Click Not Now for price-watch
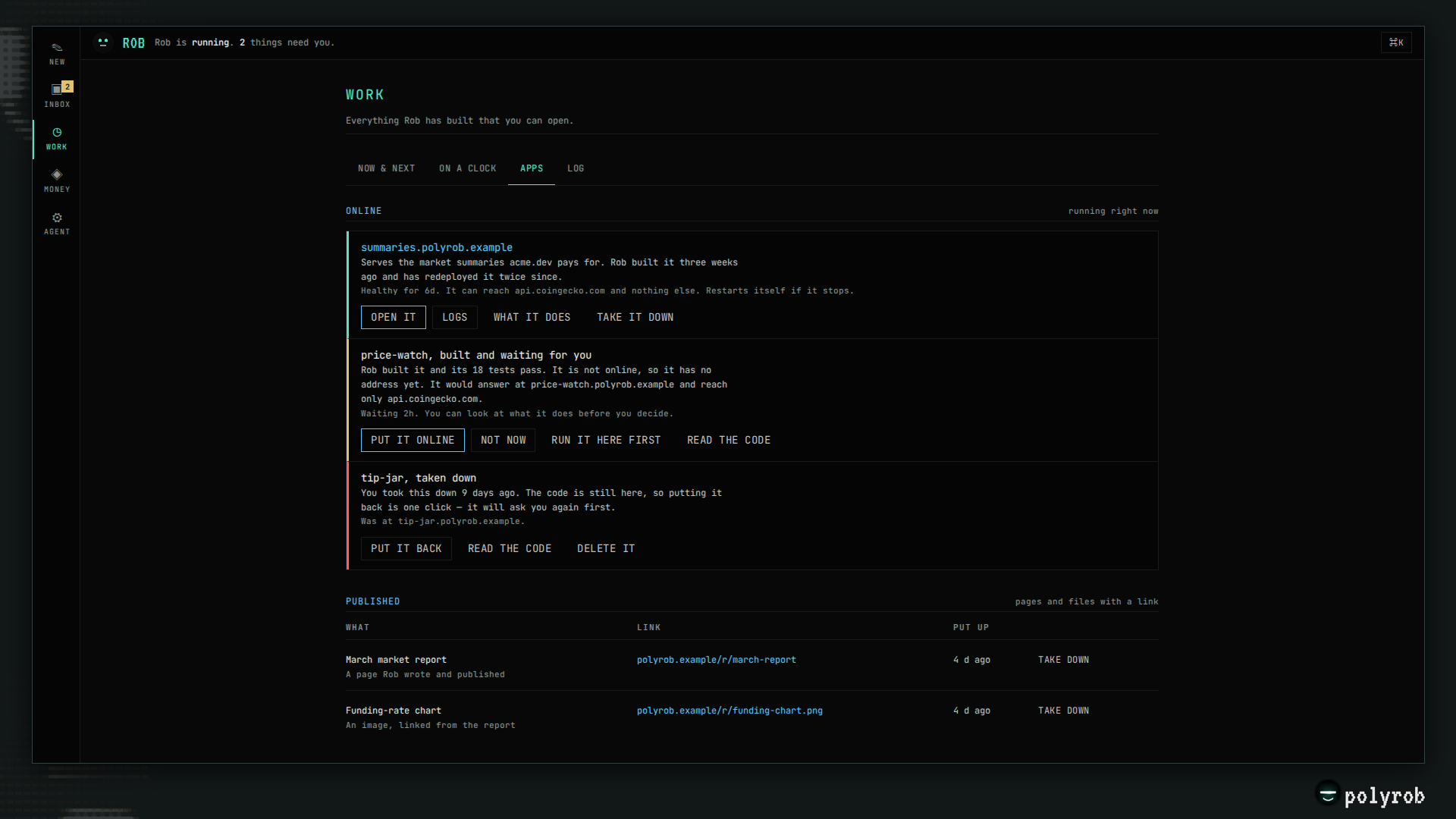The image size is (1456, 819). (x=503, y=440)
